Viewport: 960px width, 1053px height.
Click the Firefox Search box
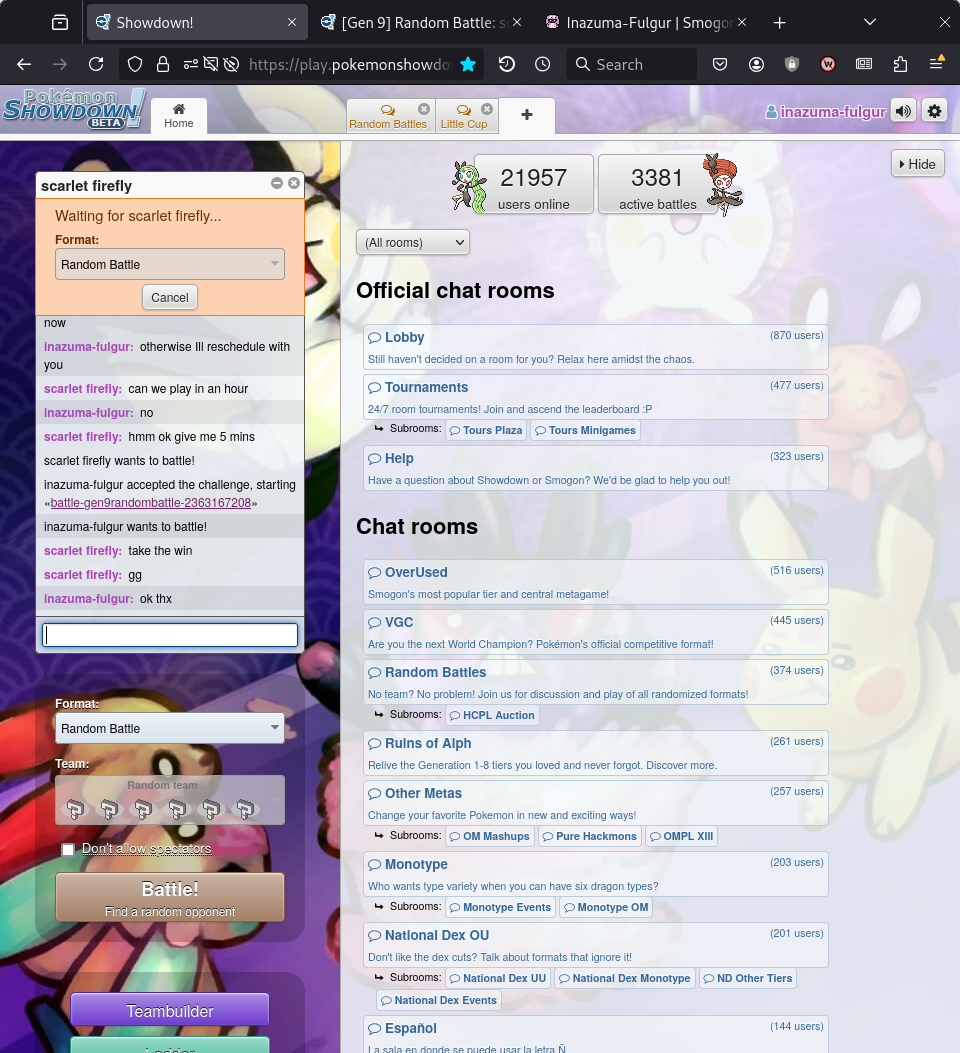pyautogui.click(x=631, y=64)
